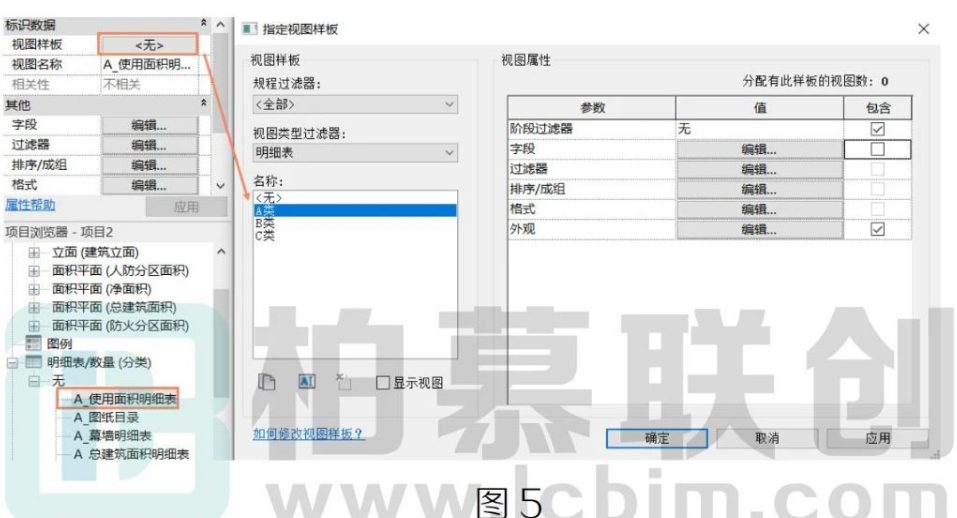Collapse the 其他 properties section
This screenshot has height=518, width=957.
pos(204,104)
